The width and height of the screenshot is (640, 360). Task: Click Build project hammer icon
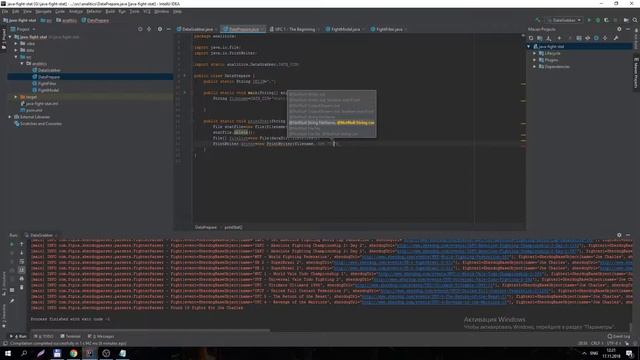tap(538, 20)
